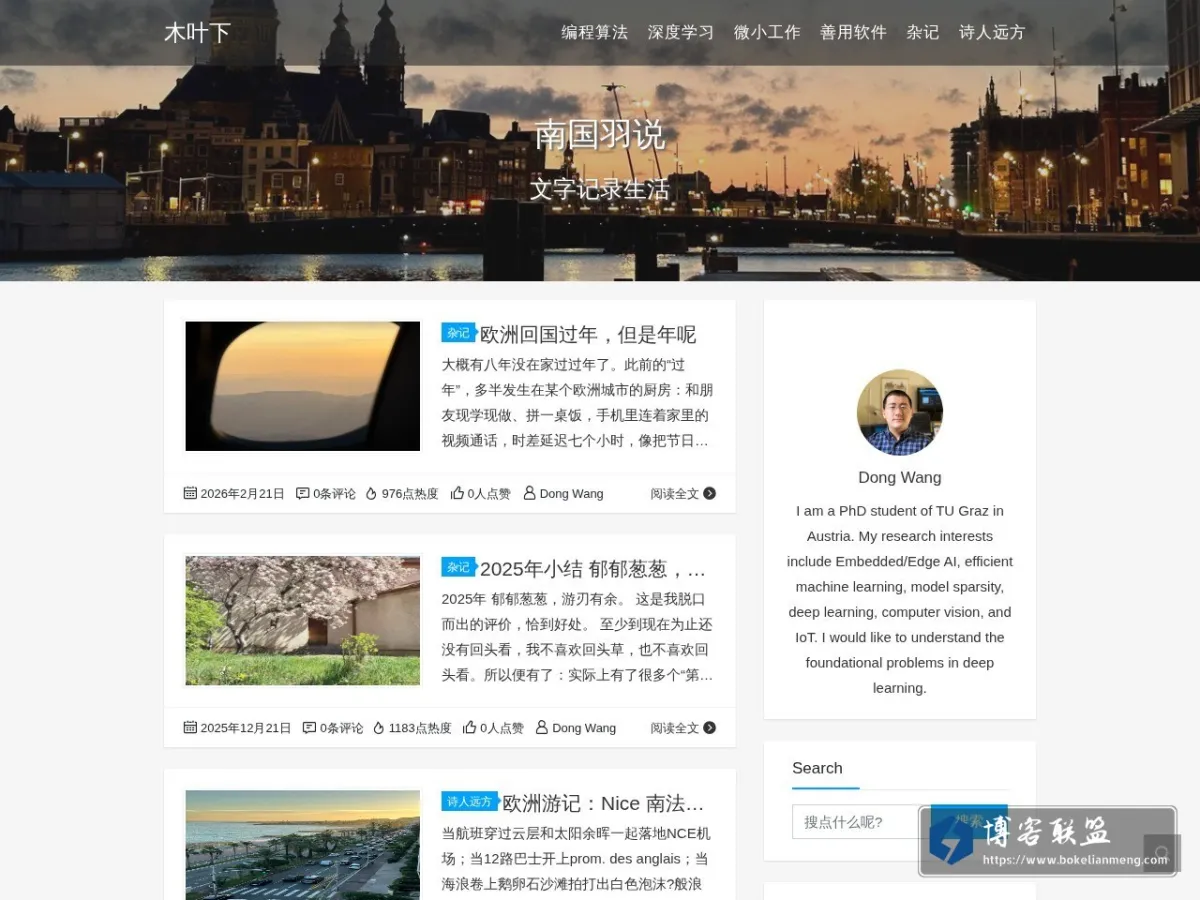Click the 杂记 tag on the 2025年小结 post
Image resolution: width=1200 pixels, height=900 pixels.
458,567
